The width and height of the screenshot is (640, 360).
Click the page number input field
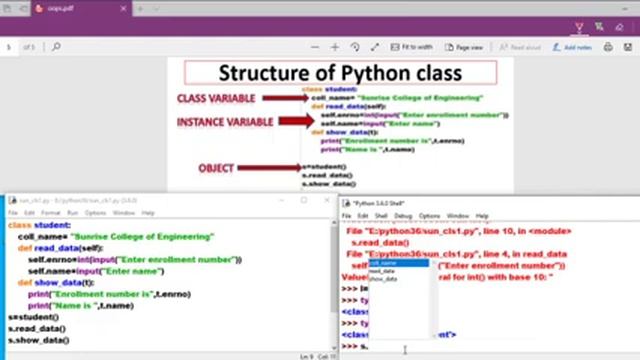(9, 47)
